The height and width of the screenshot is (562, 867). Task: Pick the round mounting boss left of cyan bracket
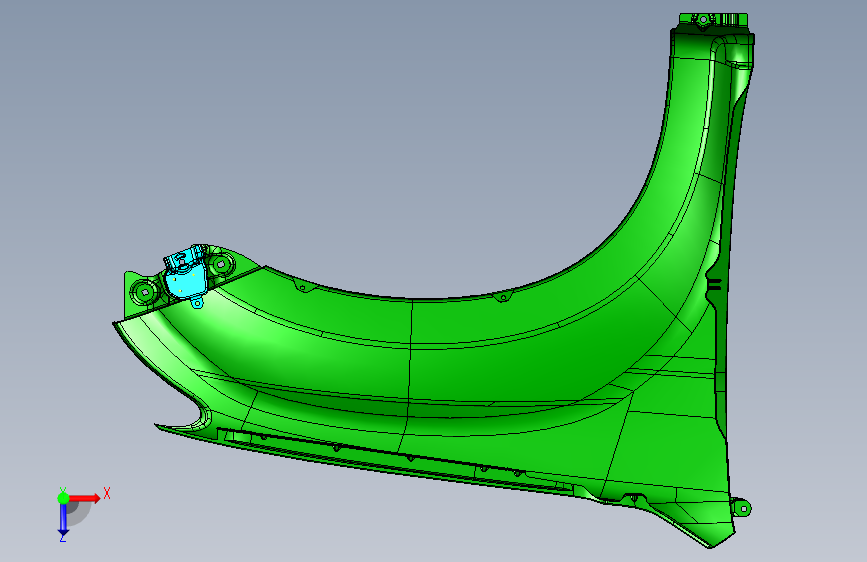[145, 292]
